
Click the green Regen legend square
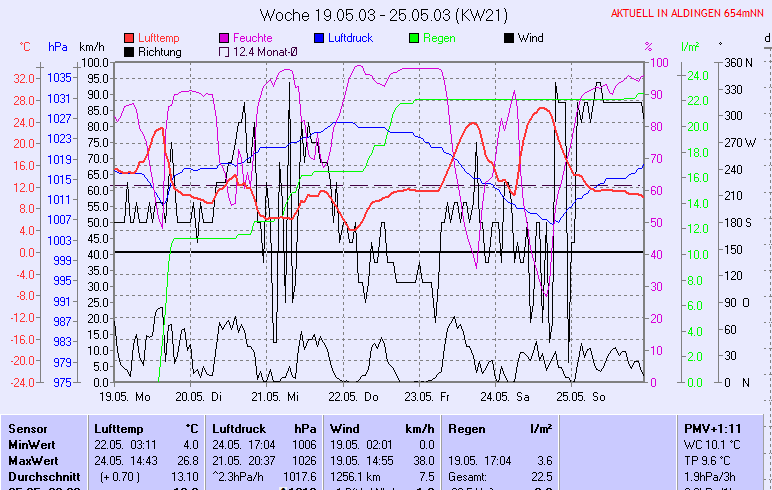[x=415, y=38]
